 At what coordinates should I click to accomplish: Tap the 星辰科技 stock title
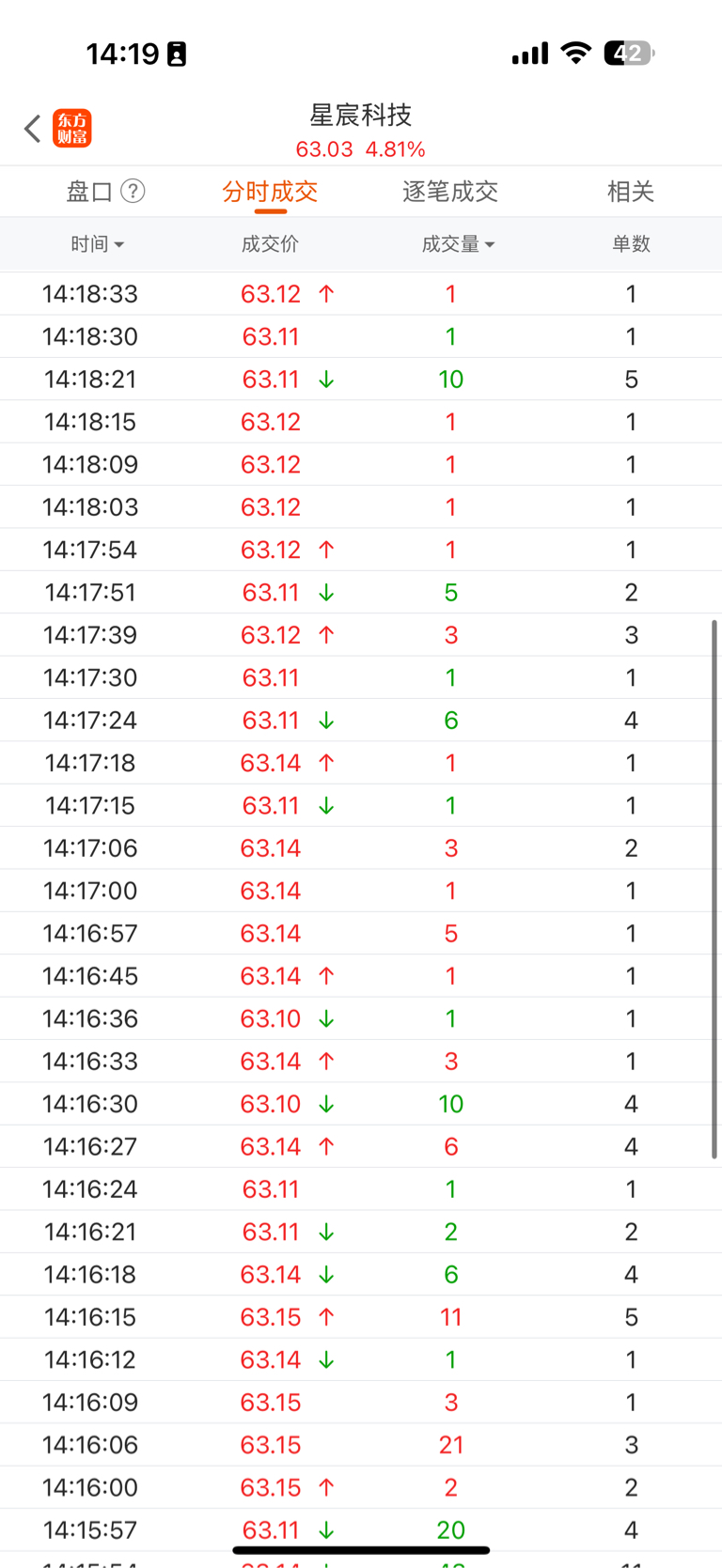361,115
